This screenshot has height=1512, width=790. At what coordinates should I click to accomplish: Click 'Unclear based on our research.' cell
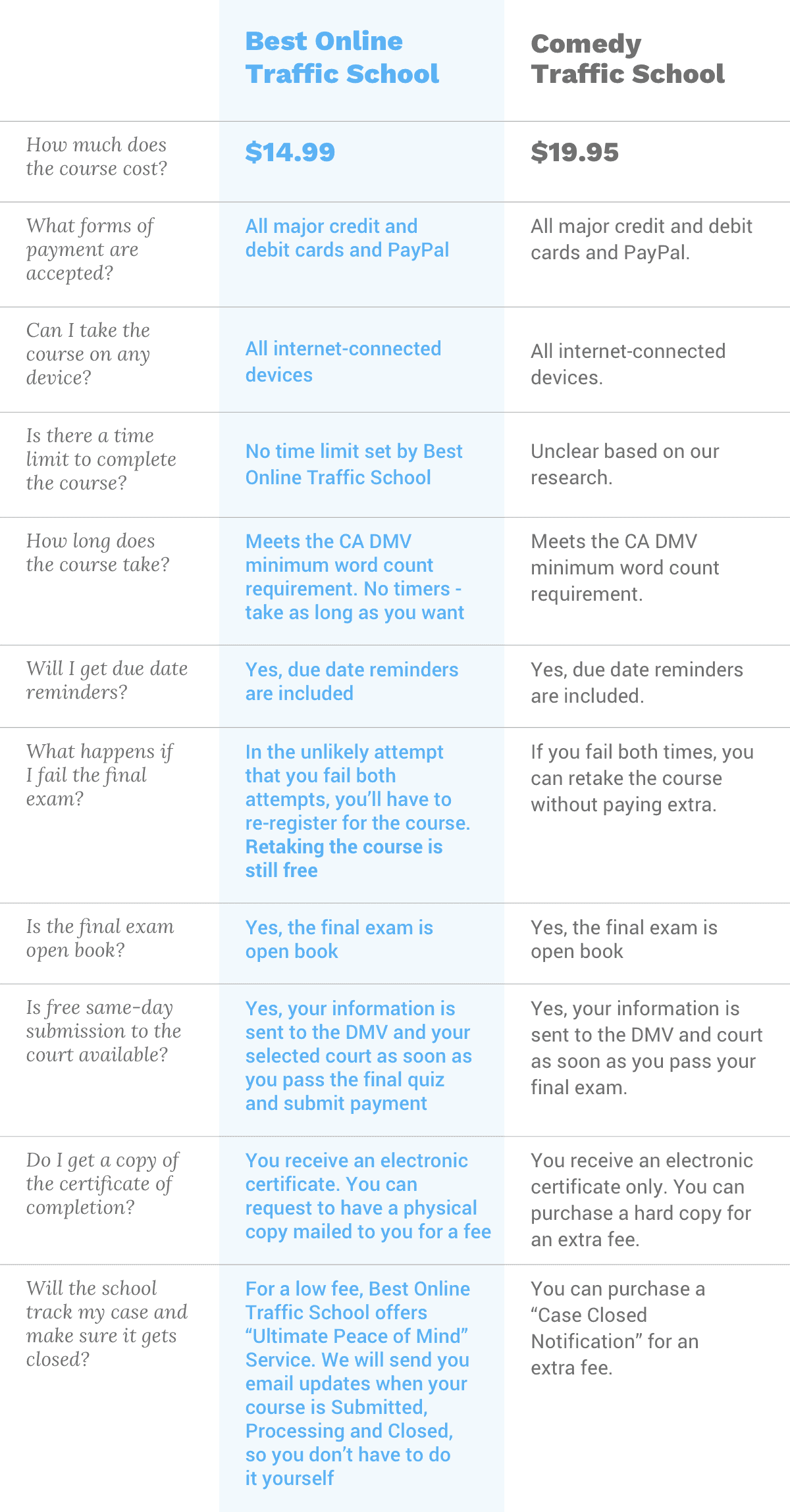coord(625,464)
